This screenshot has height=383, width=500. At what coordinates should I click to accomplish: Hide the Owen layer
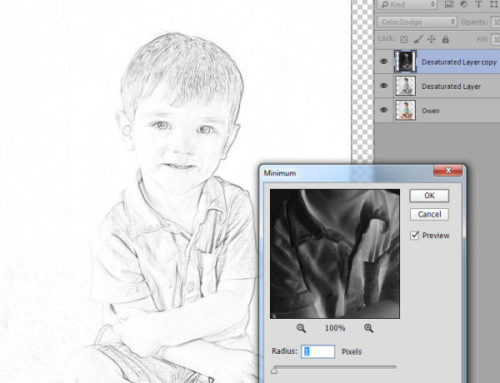tap(384, 110)
